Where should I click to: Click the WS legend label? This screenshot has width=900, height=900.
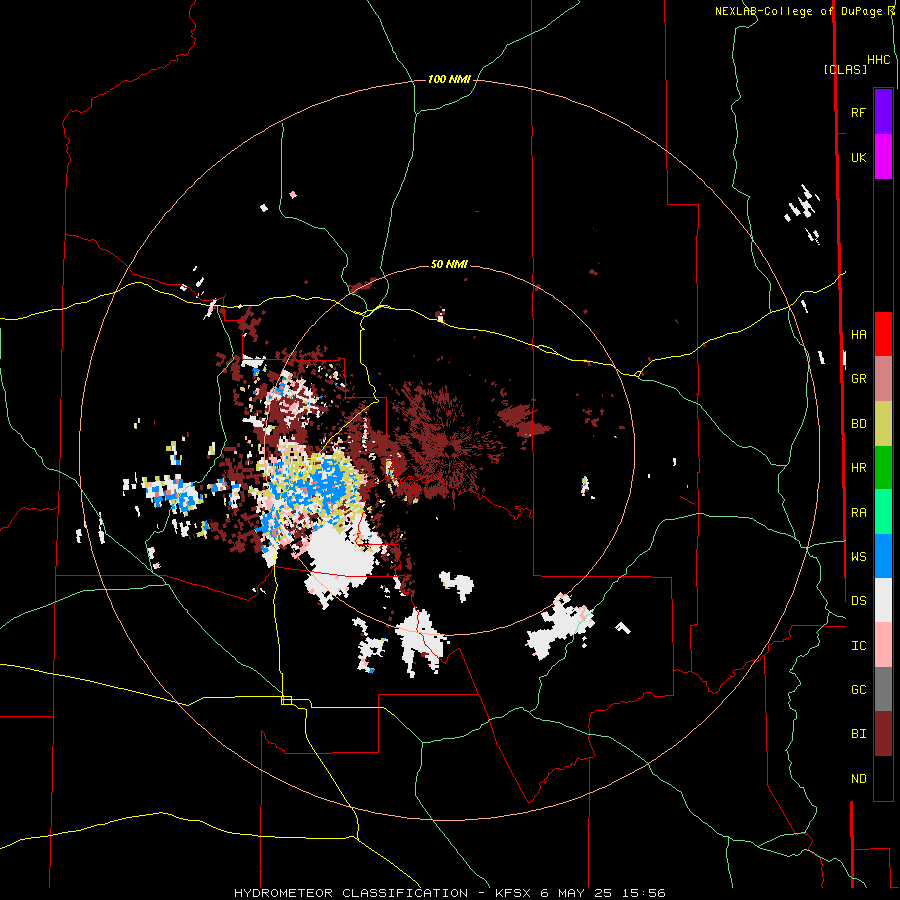coord(858,556)
